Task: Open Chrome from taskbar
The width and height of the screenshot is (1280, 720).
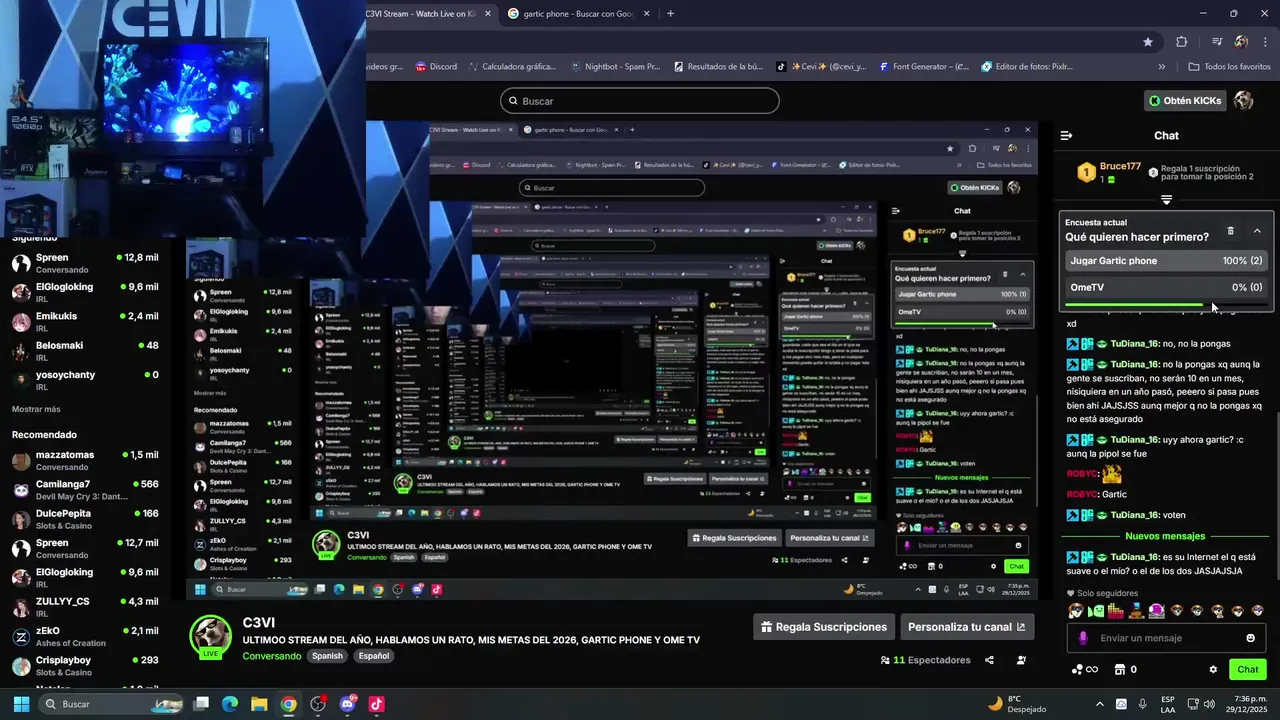Action: pos(289,704)
